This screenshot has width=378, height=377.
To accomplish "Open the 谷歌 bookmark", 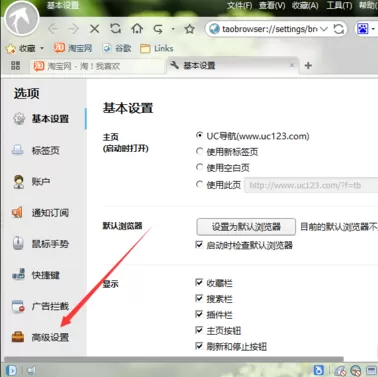I will 117,49.
